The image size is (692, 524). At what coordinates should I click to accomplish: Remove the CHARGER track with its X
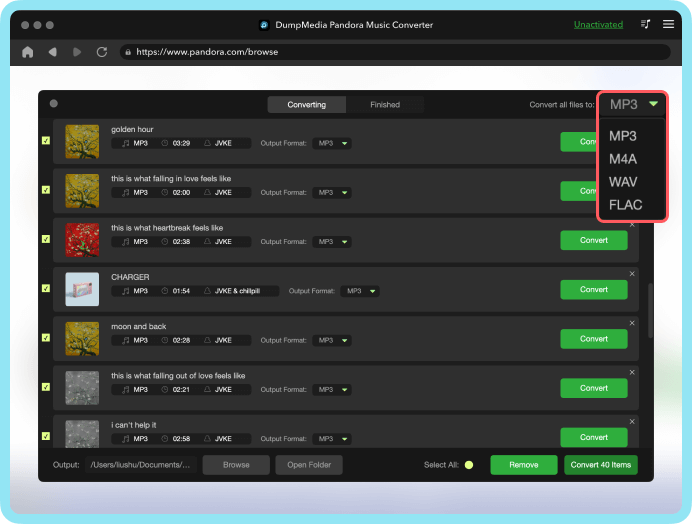[x=632, y=274]
